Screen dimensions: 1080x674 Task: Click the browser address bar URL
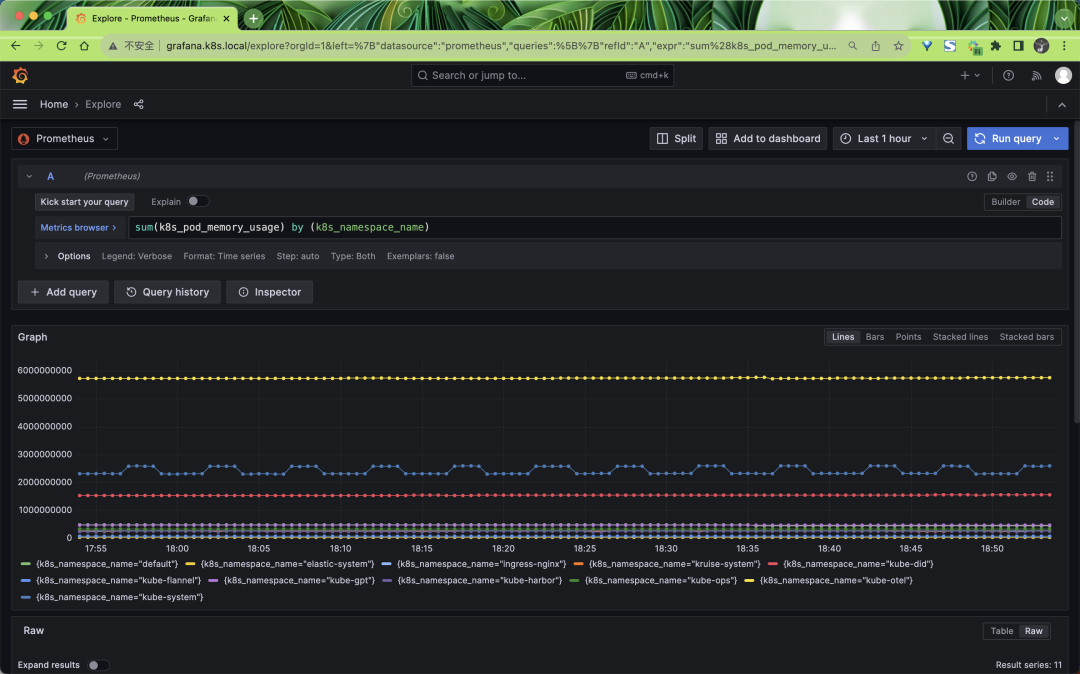pos(501,45)
